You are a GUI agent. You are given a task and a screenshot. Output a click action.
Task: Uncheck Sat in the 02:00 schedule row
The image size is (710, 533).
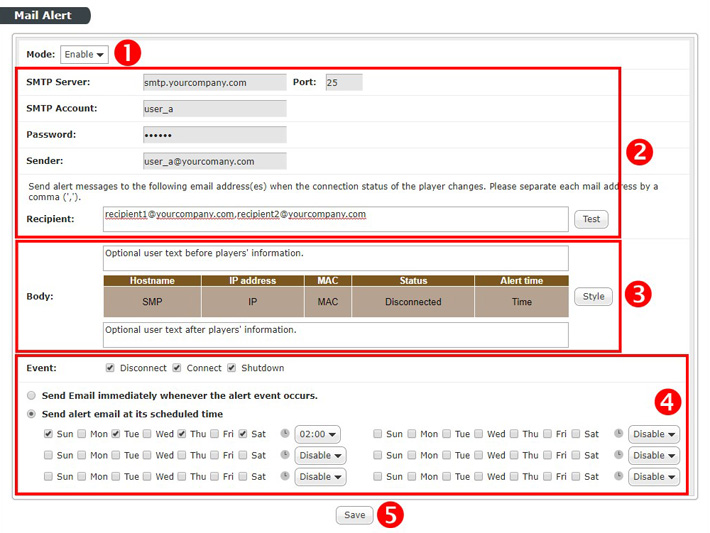point(243,434)
